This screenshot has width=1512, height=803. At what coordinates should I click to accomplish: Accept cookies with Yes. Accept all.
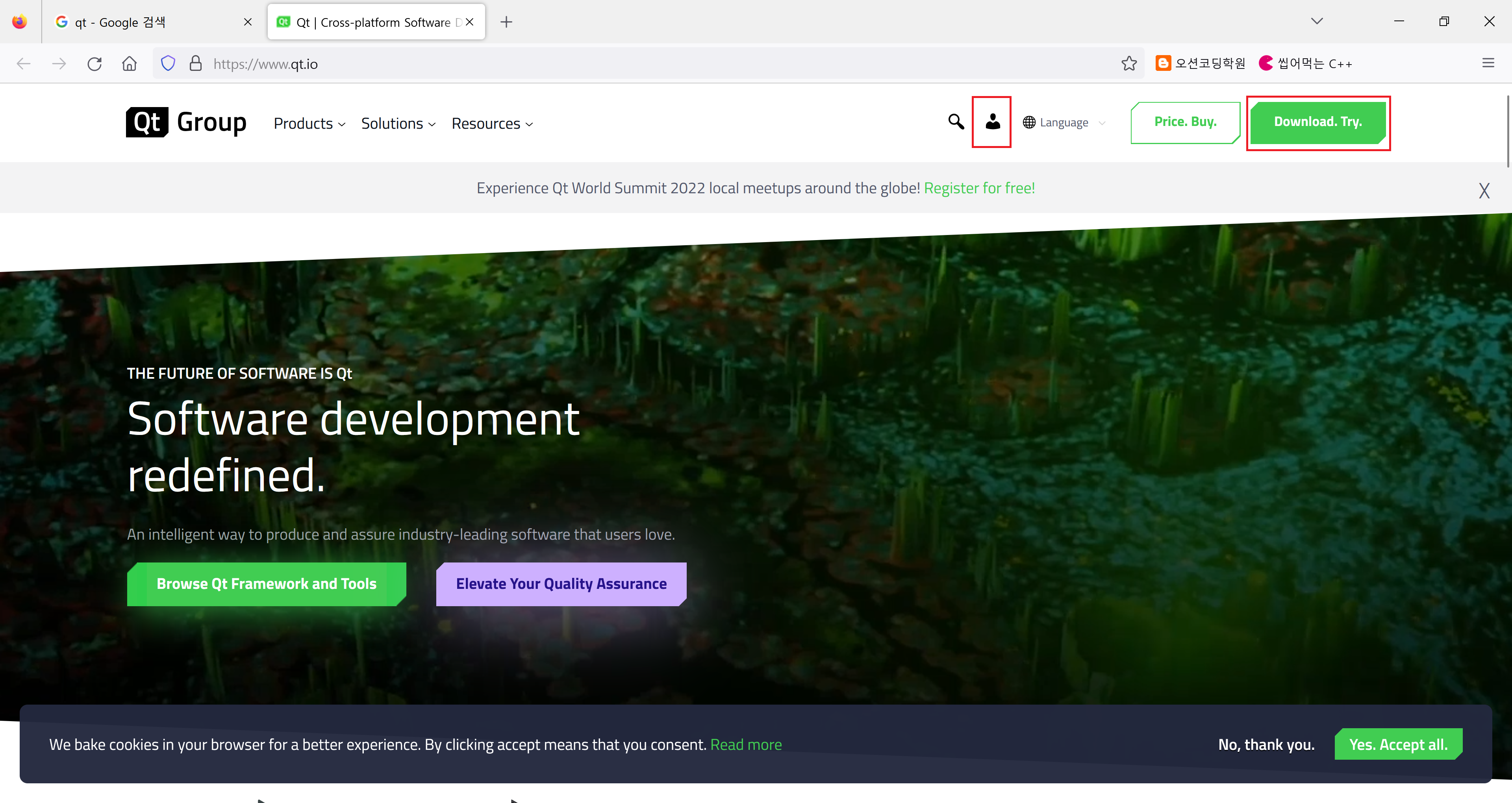point(1398,744)
